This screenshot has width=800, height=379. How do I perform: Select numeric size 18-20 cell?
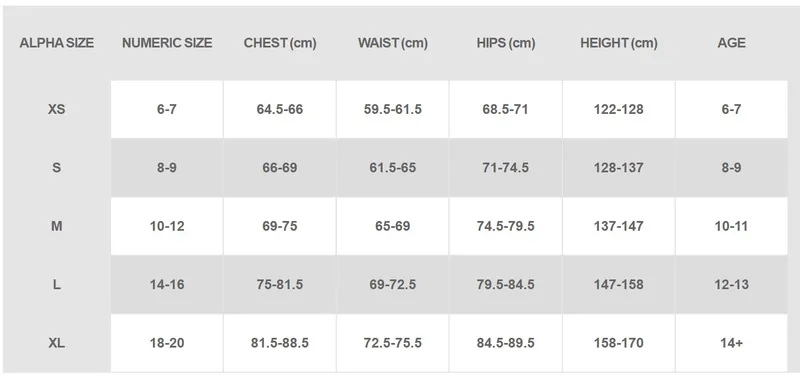[x=167, y=343]
